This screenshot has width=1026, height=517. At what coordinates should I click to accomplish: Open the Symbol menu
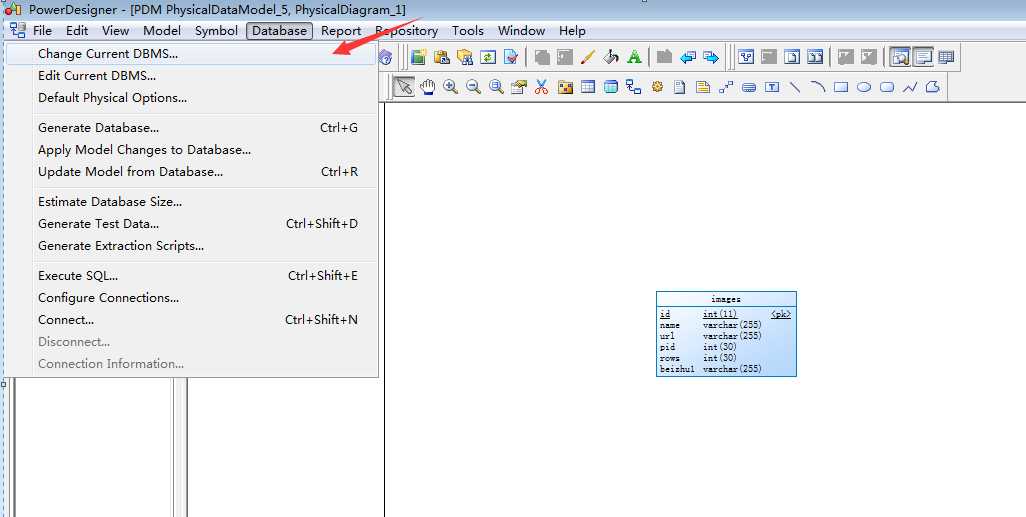[x=217, y=31]
